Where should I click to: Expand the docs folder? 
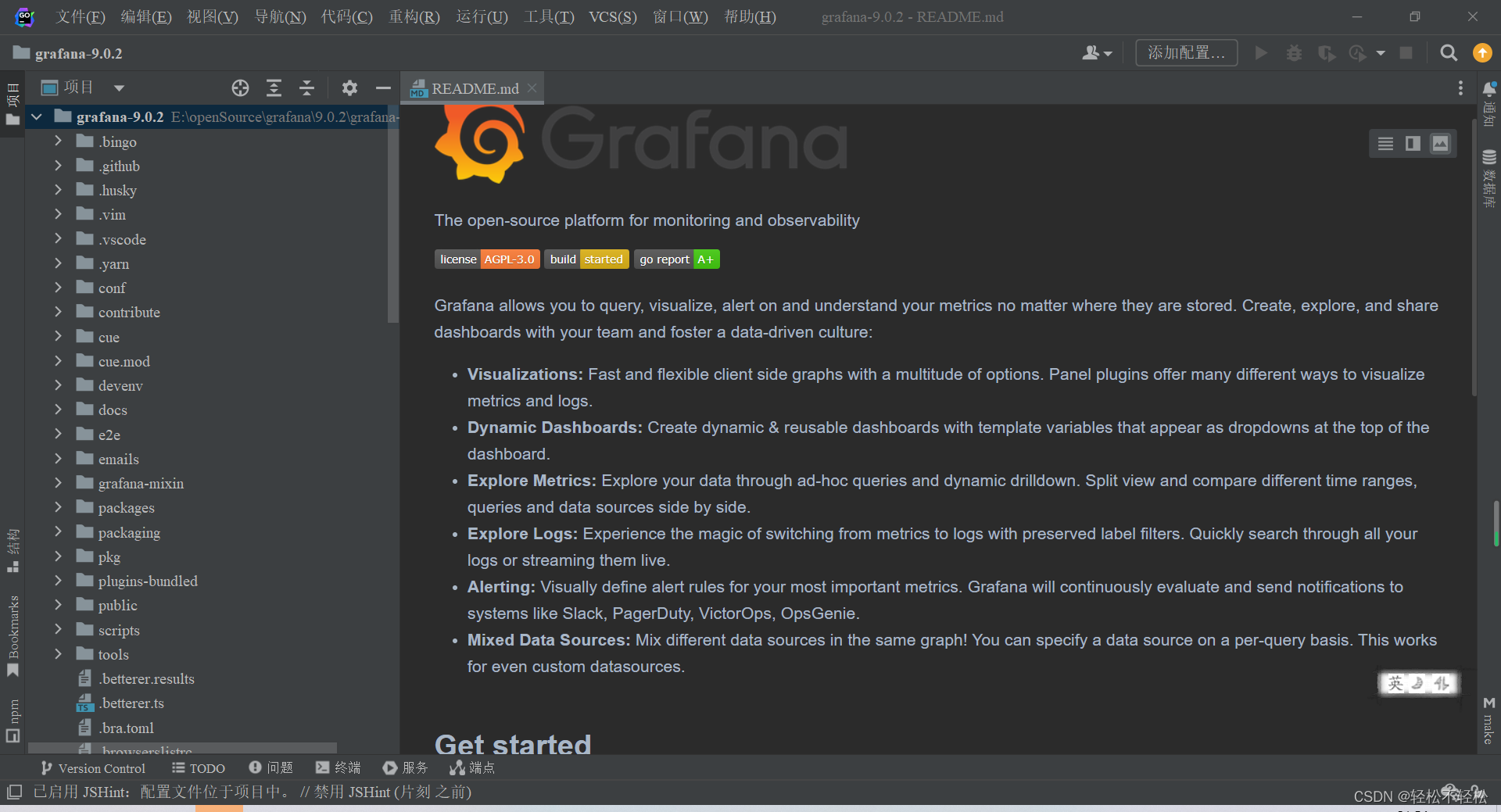tap(58, 410)
